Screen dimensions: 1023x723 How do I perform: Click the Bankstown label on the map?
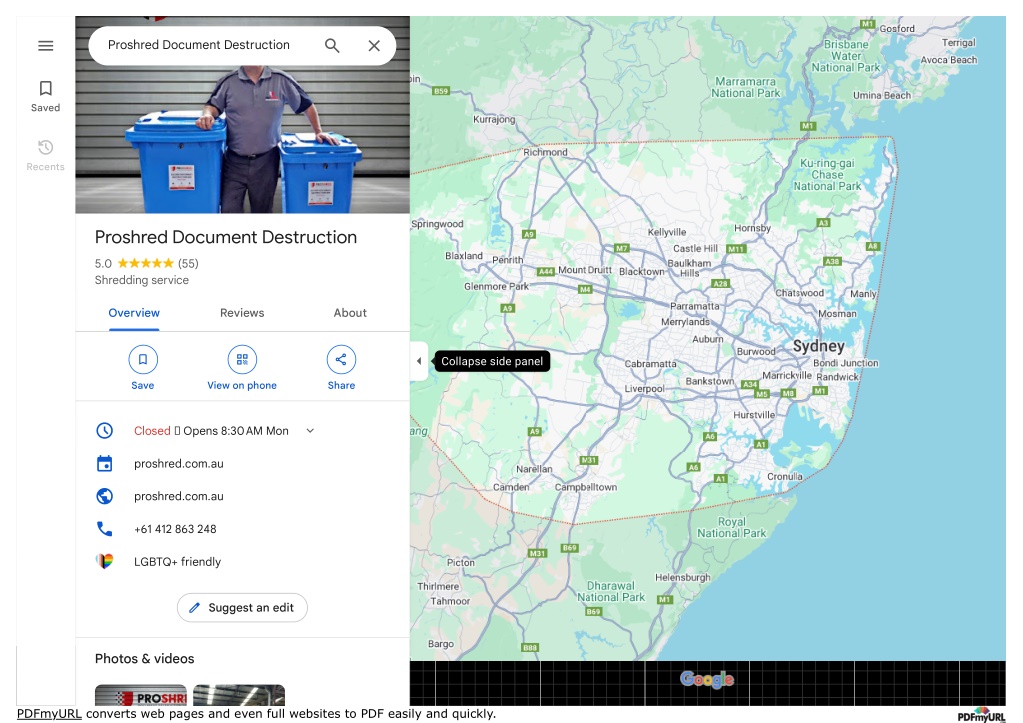point(709,381)
